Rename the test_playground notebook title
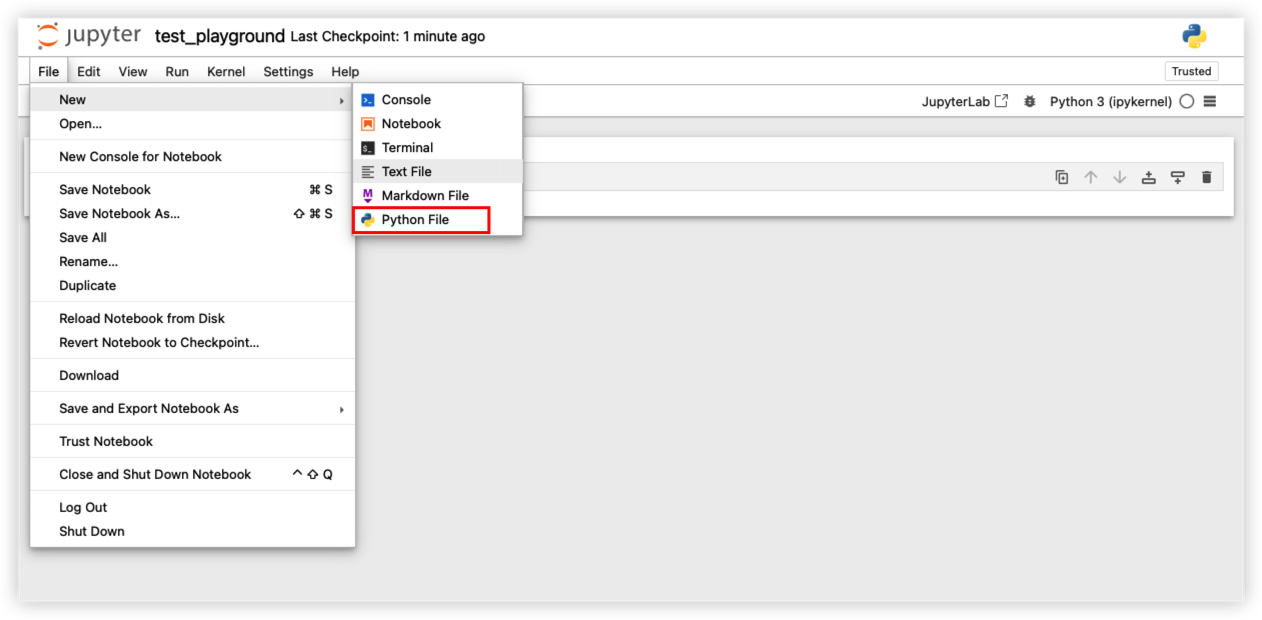Viewport: 1262px width, 620px height. click(219, 36)
